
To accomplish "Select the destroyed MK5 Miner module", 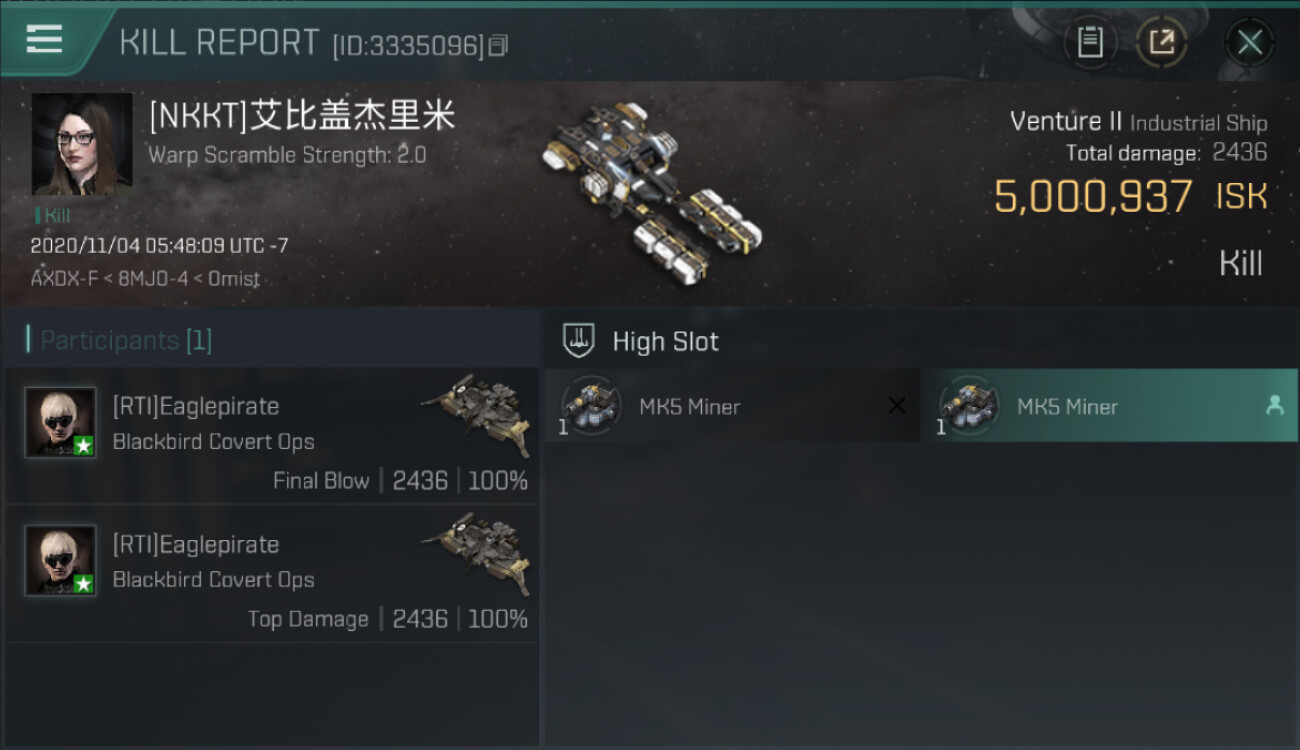I will [732, 406].
